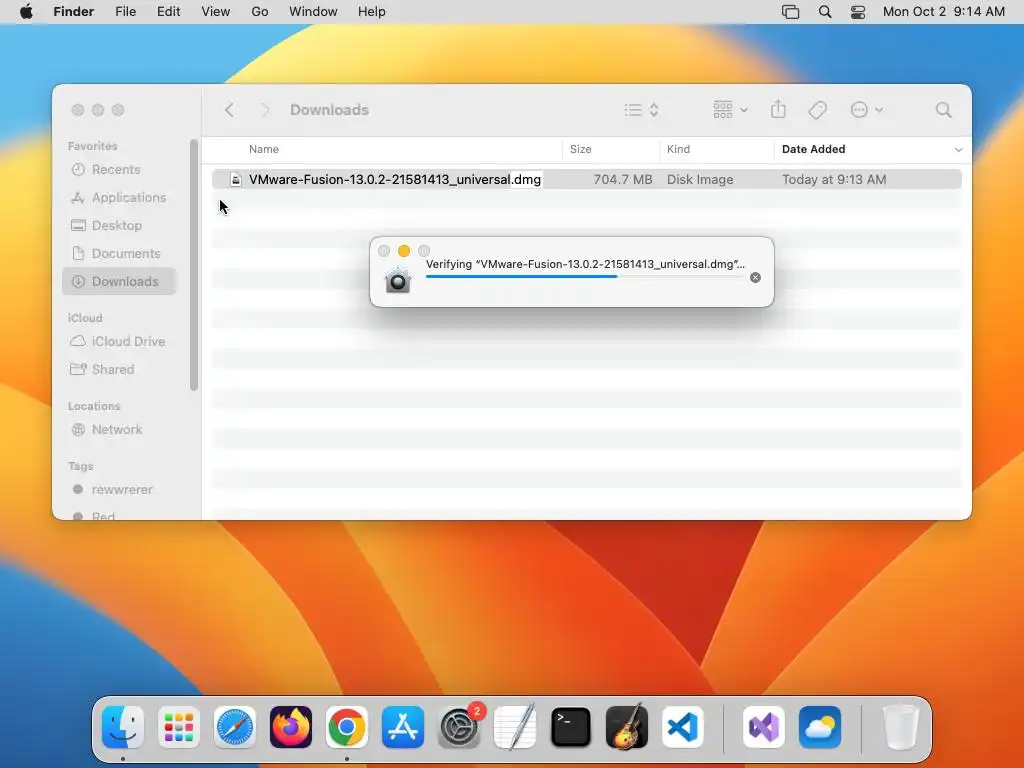Open the Window menu
This screenshot has width=1024, height=768.
click(x=313, y=12)
